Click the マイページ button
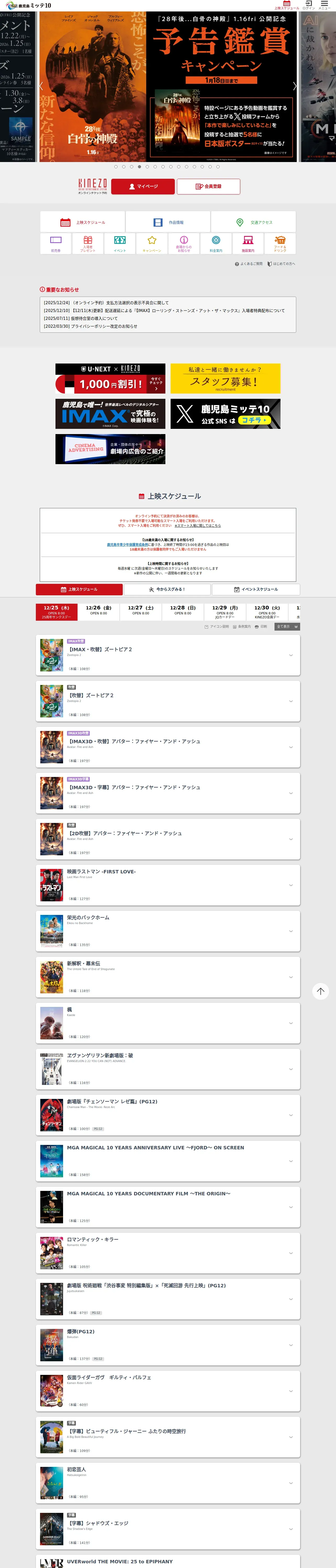The width and height of the screenshot is (336, 1568). [143, 186]
